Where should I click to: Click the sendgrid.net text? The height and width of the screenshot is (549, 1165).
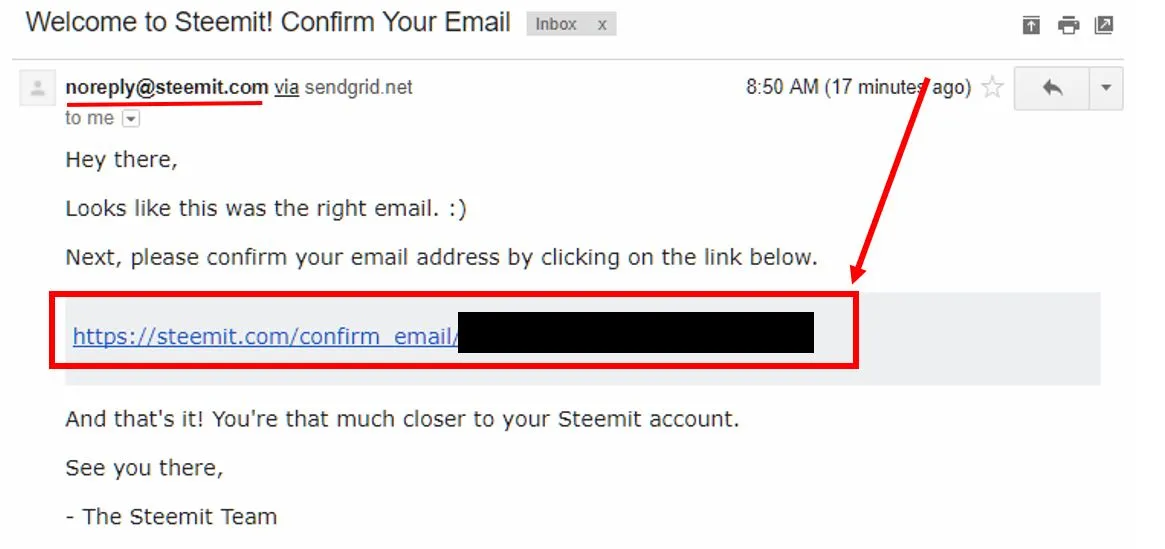[x=358, y=88]
